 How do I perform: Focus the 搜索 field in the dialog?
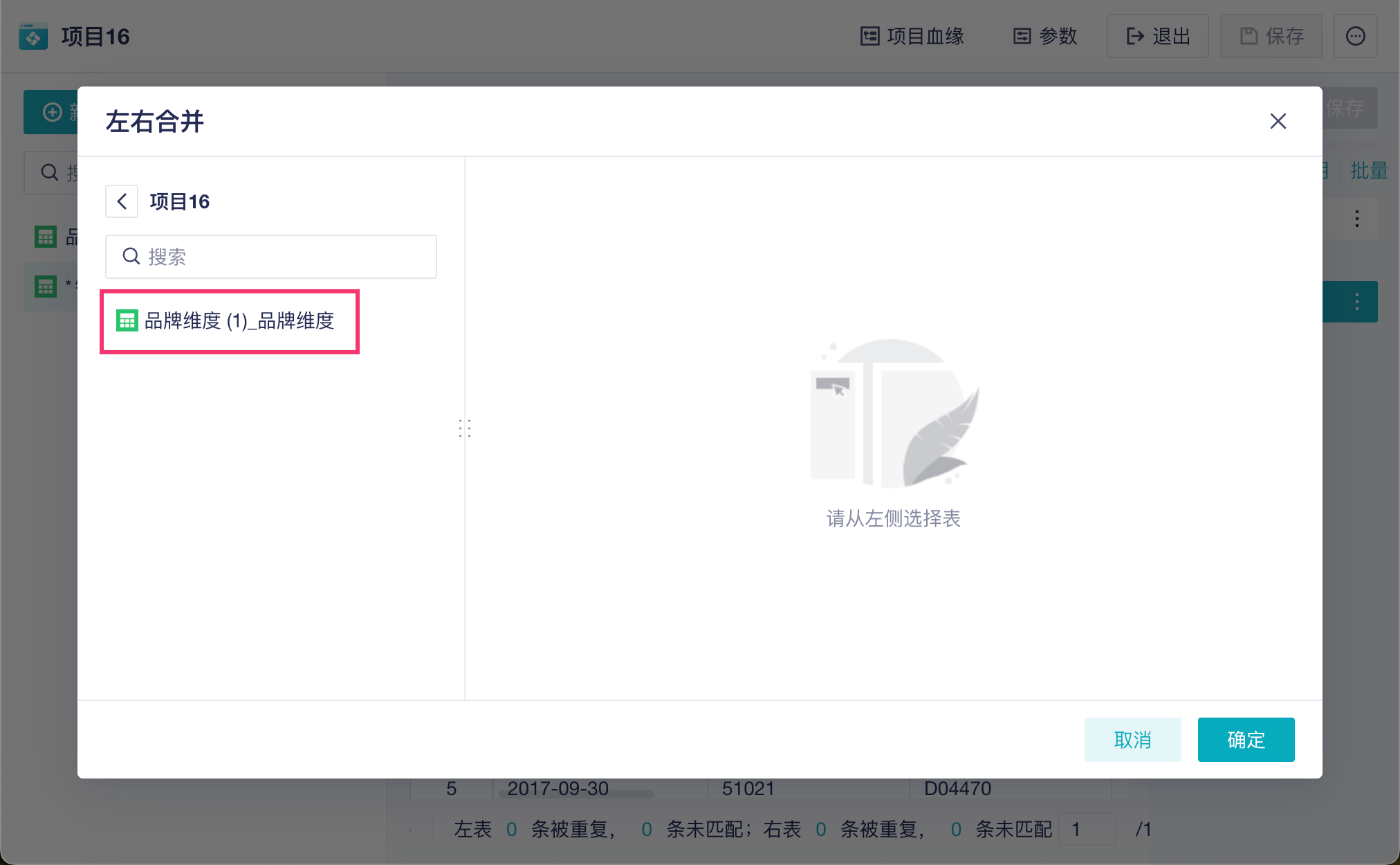point(284,257)
